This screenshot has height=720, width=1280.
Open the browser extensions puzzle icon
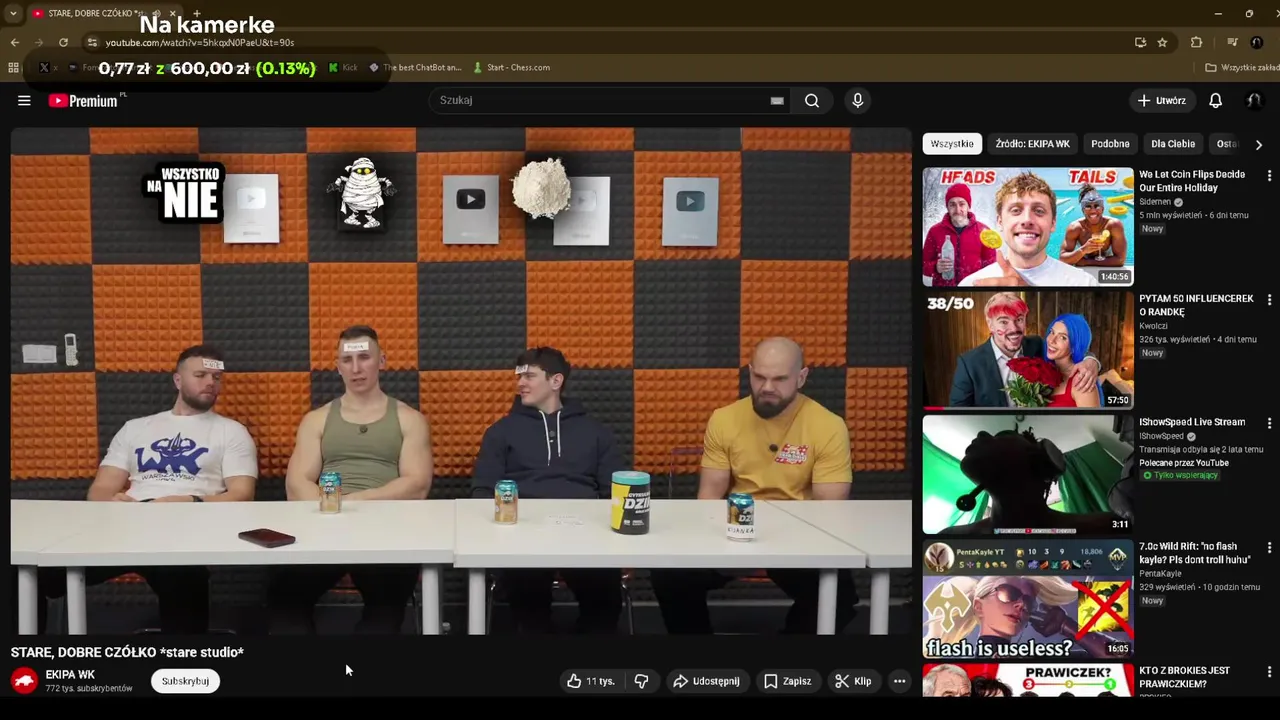click(1196, 42)
